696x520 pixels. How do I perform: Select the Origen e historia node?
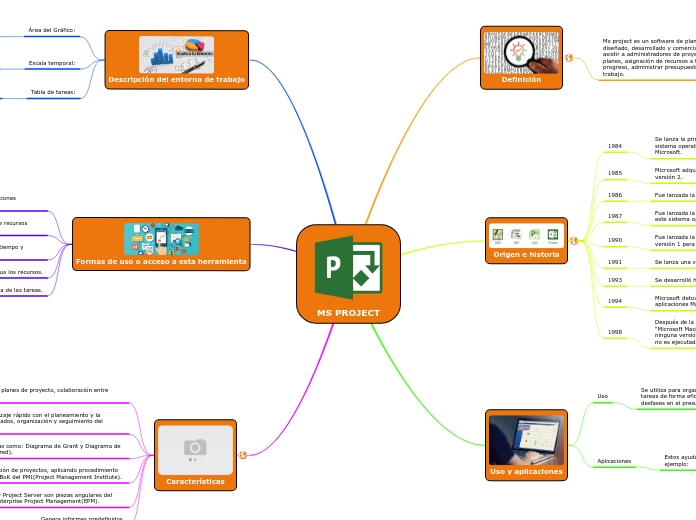pyautogui.click(x=526, y=241)
